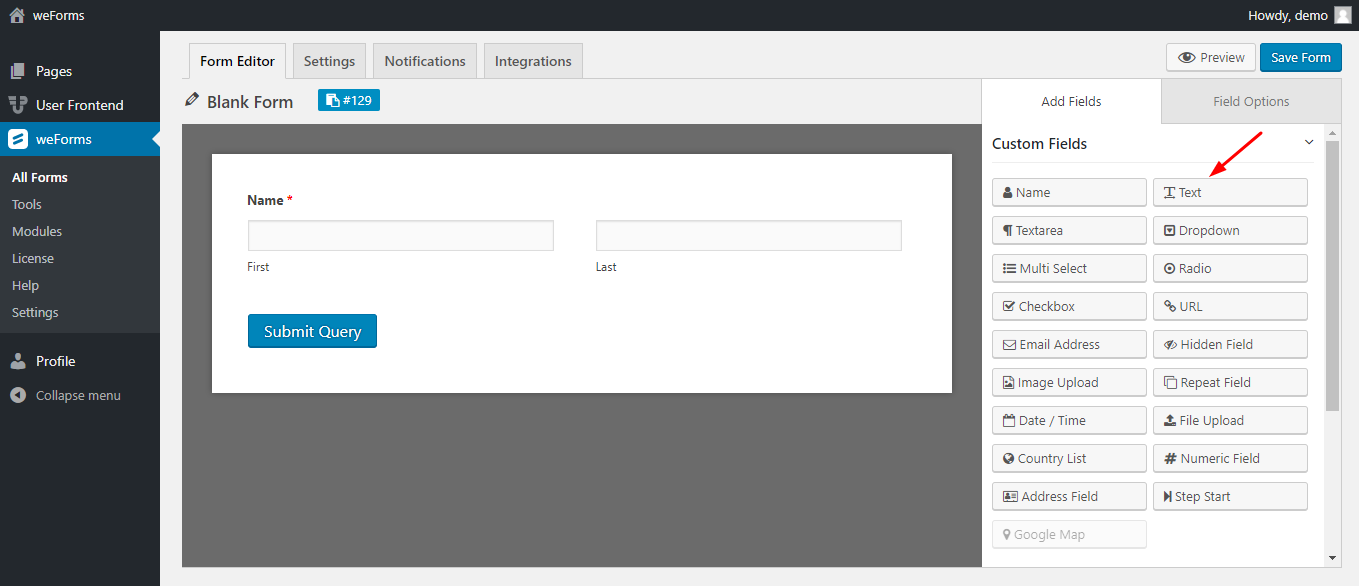The width and height of the screenshot is (1359, 586).
Task: Add an Image Upload field
Action: [x=1068, y=382]
